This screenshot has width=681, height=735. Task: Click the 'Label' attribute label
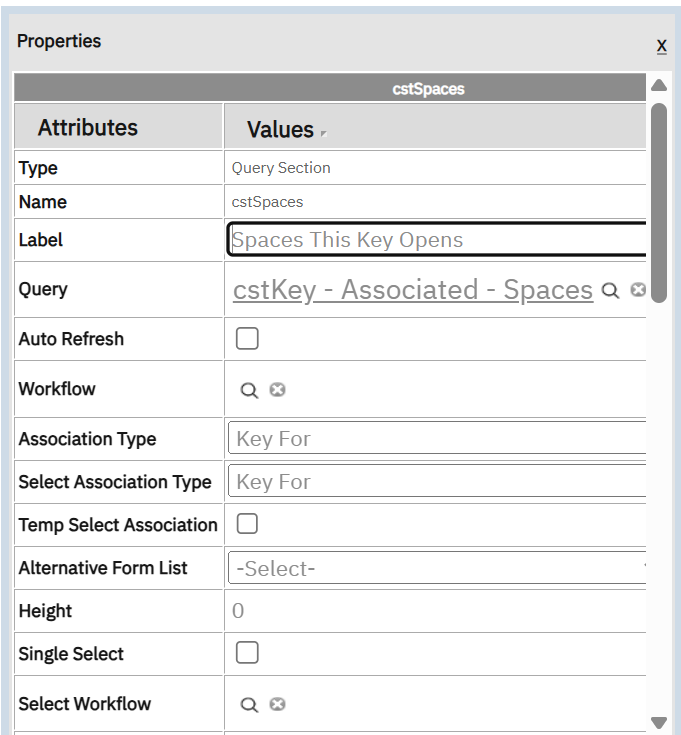(x=40, y=240)
